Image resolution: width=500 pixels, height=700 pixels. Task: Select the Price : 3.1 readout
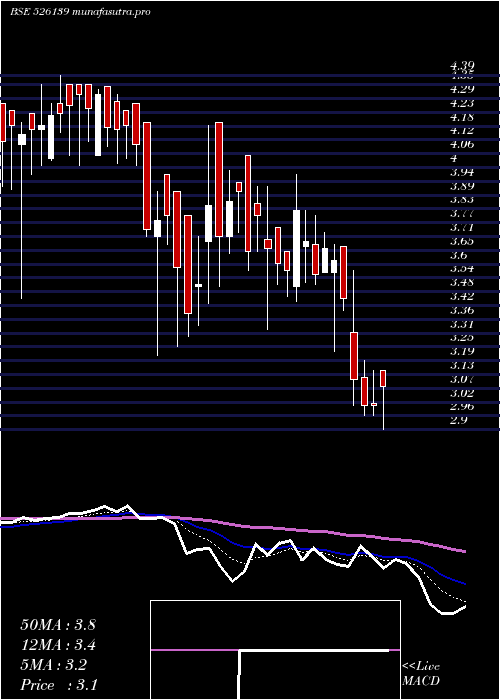(59, 685)
